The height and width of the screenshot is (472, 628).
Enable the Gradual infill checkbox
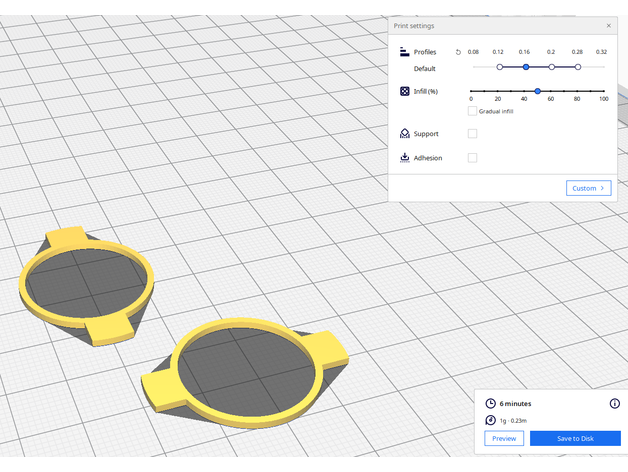(x=473, y=111)
